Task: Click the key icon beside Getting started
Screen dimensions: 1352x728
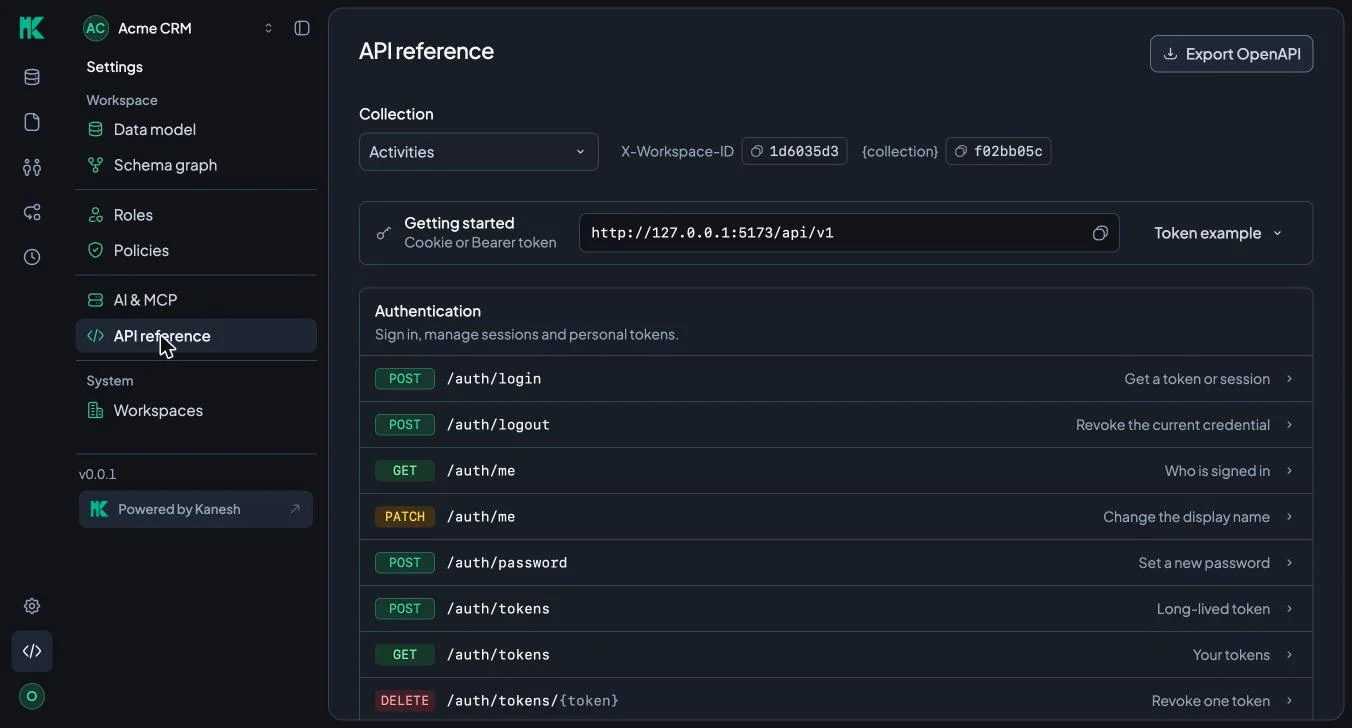Action: coord(384,233)
